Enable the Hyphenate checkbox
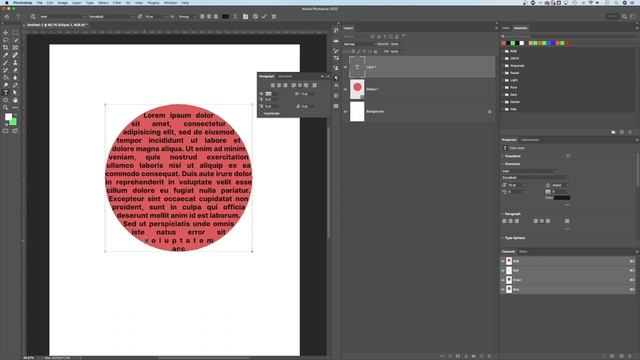The height and width of the screenshot is (360, 640). (261, 113)
